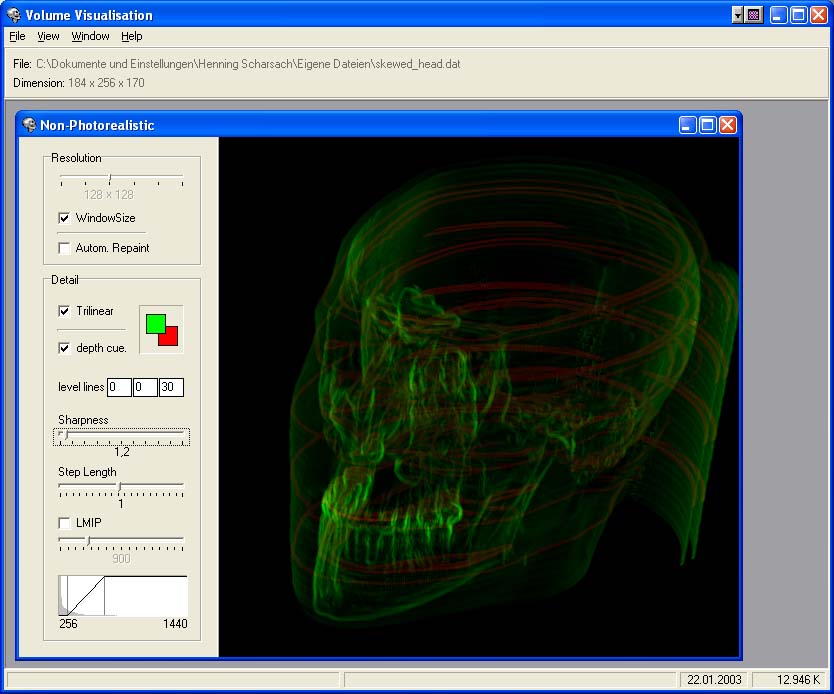This screenshot has width=834, height=694.
Task: Click the purple grid icon in title bar
Action: pyautogui.click(x=754, y=15)
